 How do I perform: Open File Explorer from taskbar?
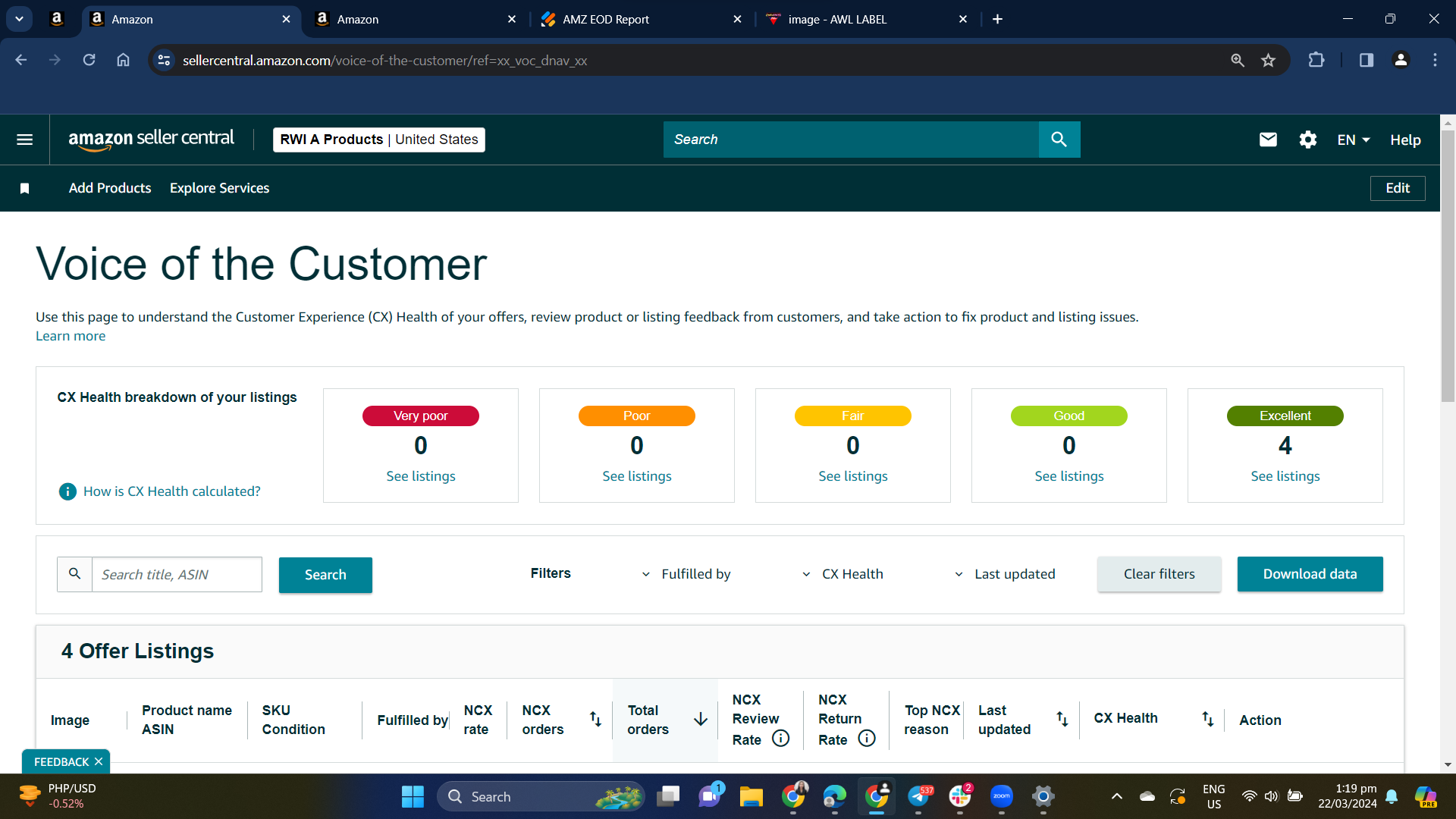tap(751, 796)
